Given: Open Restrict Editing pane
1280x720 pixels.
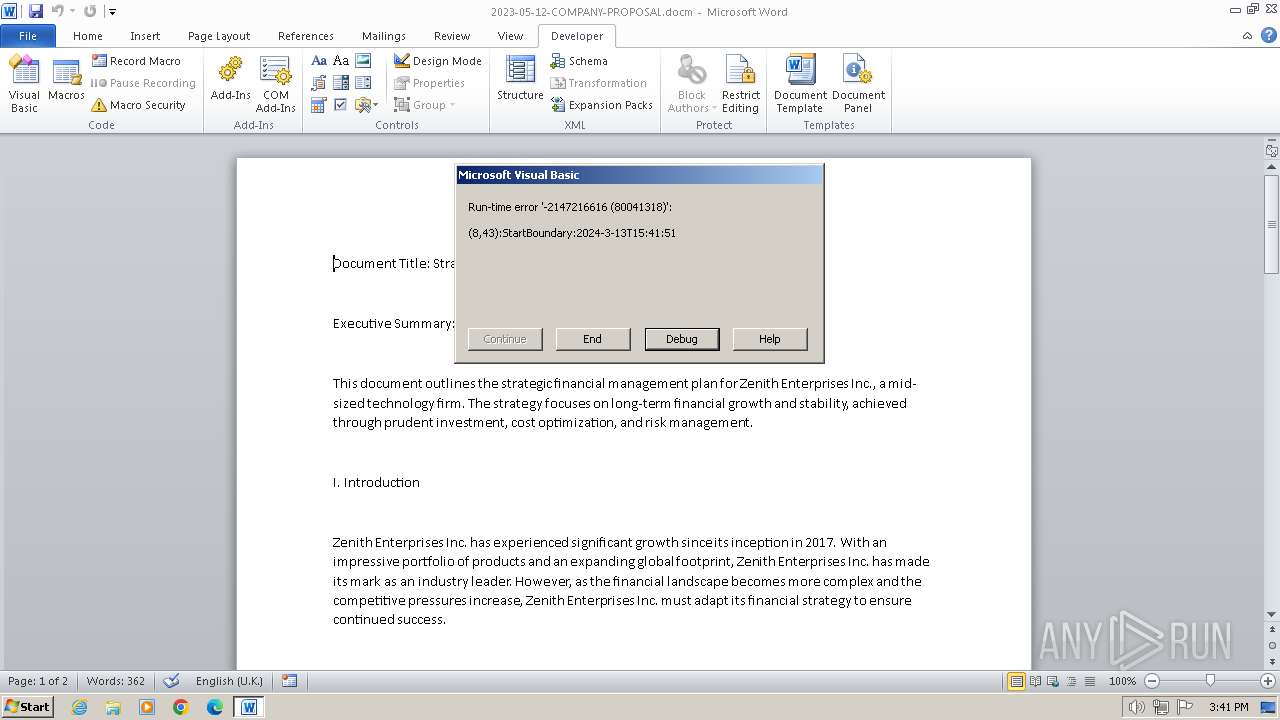Looking at the screenshot, I should pyautogui.click(x=741, y=84).
